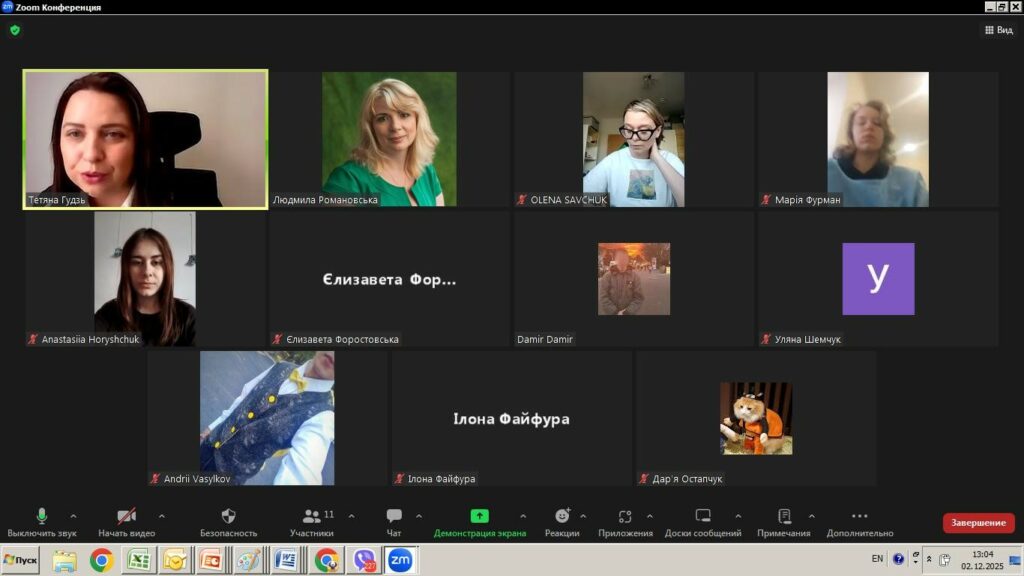The width and height of the screenshot is (1024, 576).
Task: Click the green encryption shield icon
Action: coord(15,30)
